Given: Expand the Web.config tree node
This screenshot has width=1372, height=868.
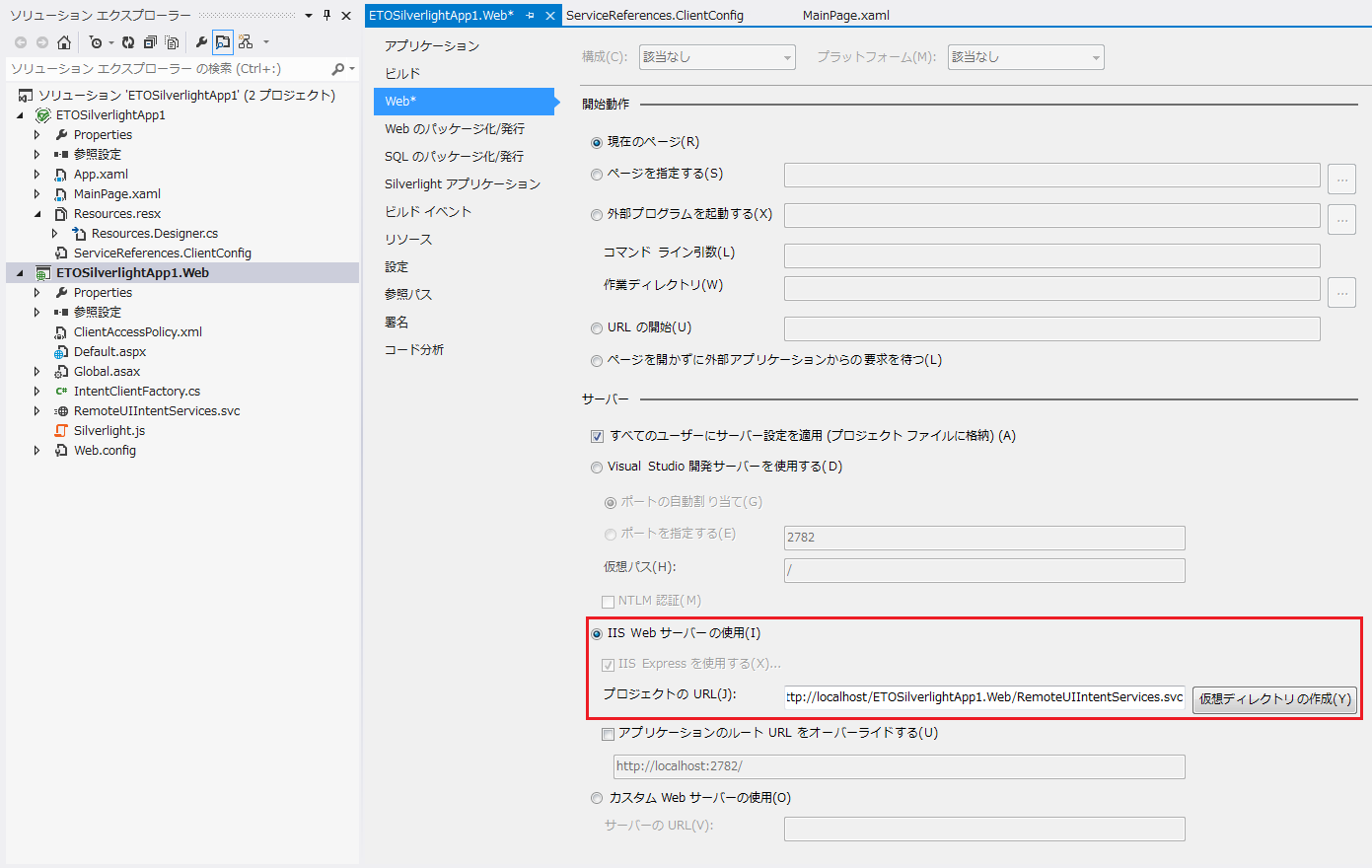Looking at the screenshot, I should pos(37,451).
